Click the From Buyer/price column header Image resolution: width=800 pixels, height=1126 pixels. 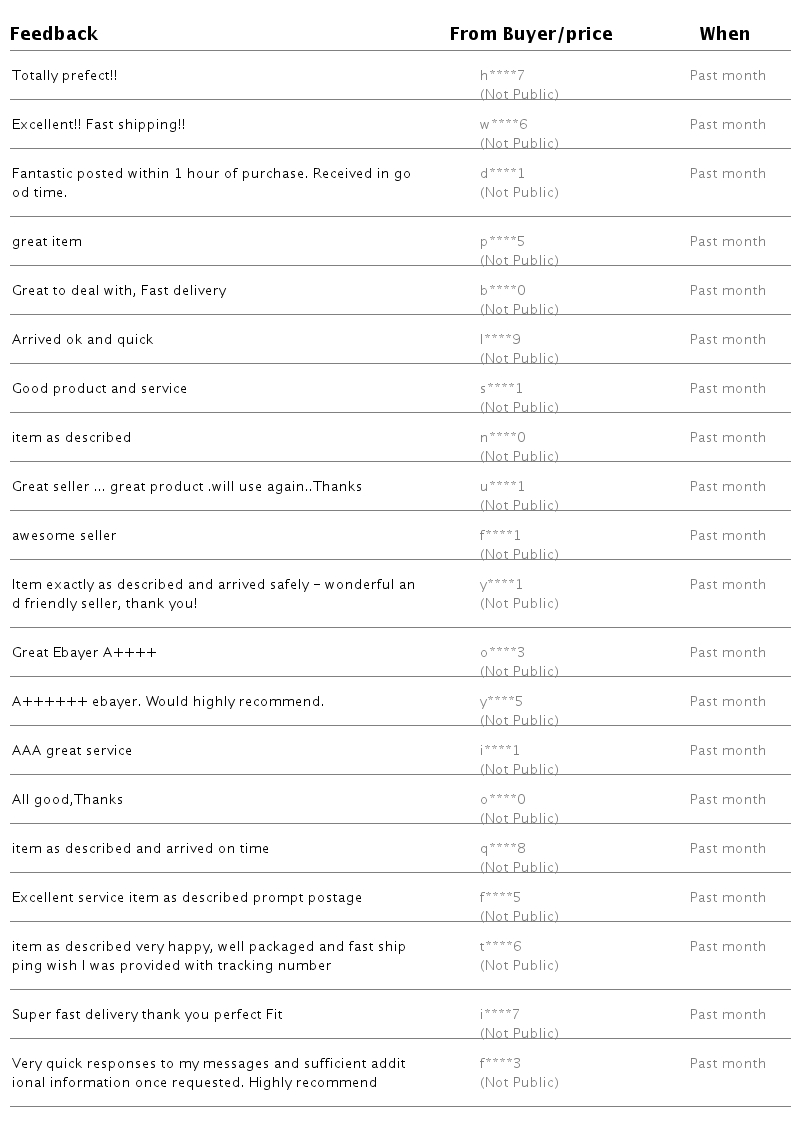click(x=530, y=34)
